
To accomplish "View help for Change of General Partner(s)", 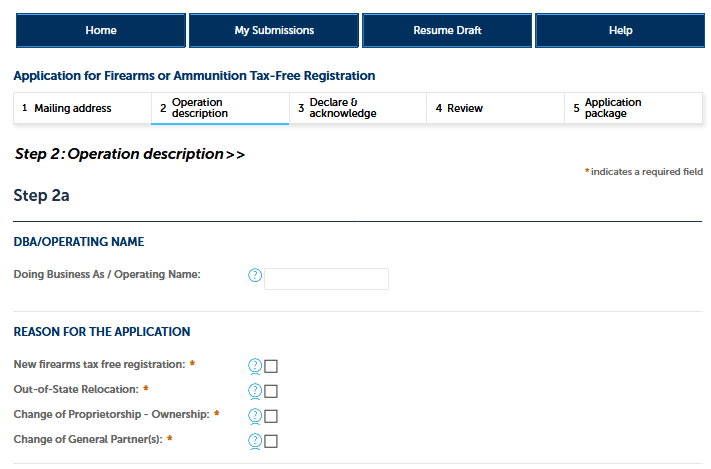I will tap(254, 441).
